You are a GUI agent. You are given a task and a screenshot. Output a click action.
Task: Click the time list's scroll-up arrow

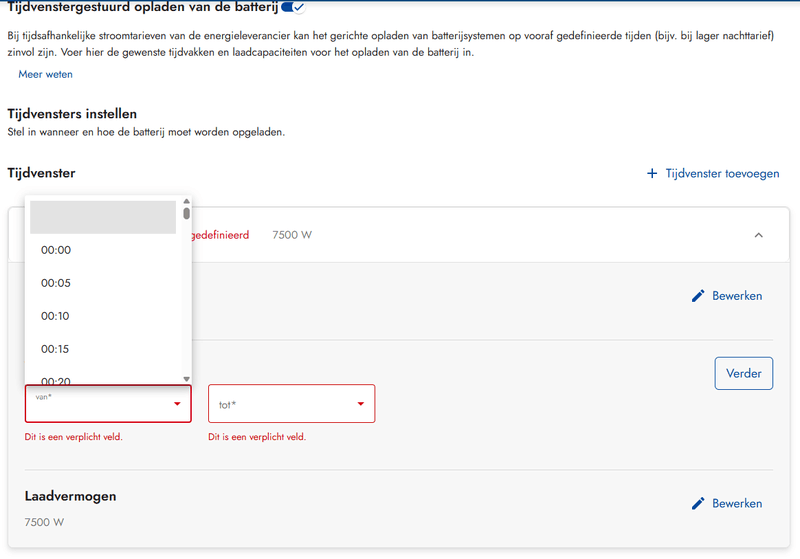(186, 201)
